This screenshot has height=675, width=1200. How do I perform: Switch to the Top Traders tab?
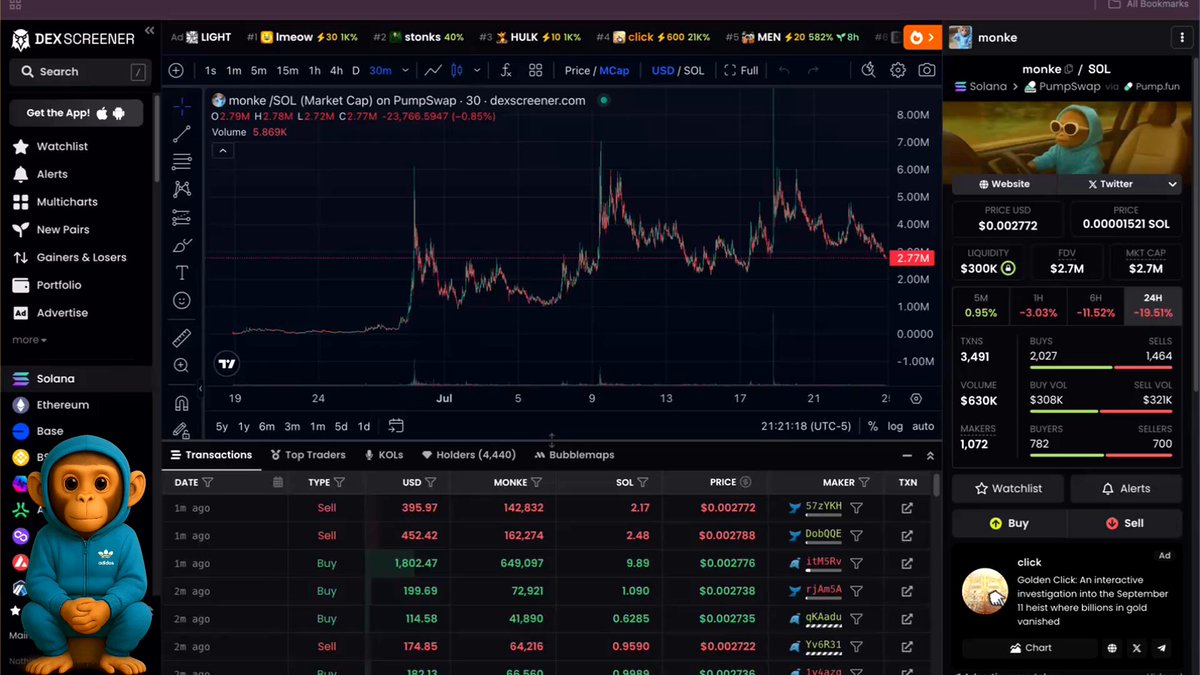[308, 455]
